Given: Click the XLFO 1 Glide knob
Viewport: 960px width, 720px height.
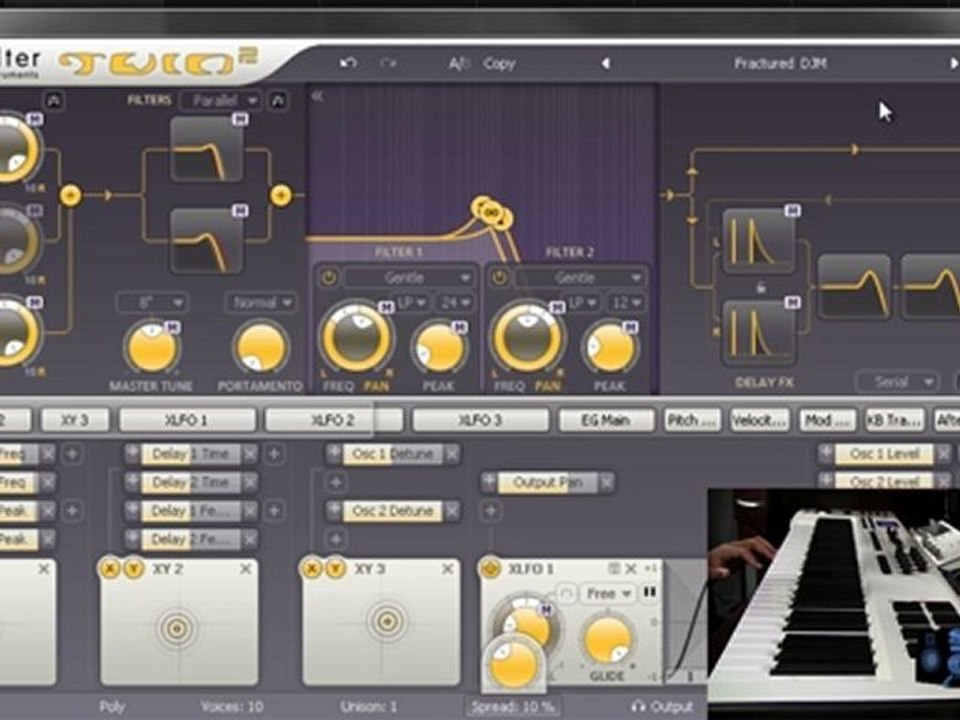Looking at the screenshot, I should point(607,640).
